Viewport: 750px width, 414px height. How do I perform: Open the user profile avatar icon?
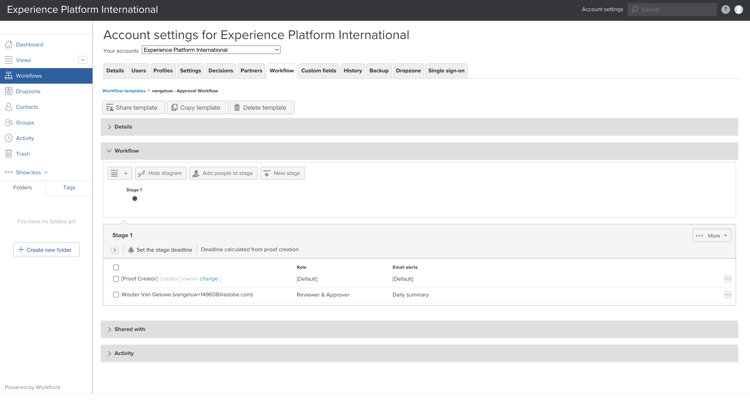tap(739, 10)
